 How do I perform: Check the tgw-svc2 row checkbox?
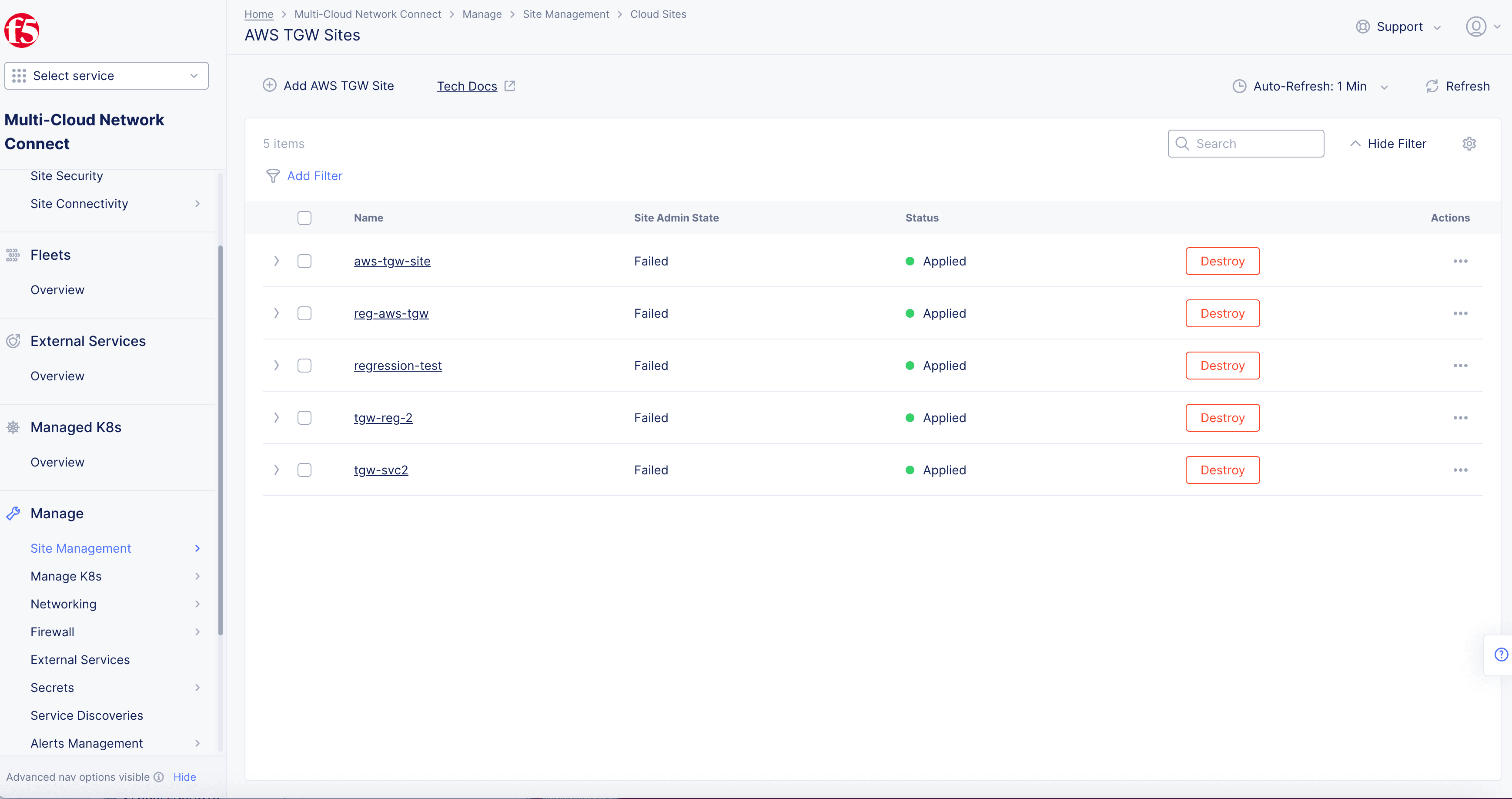tap(304, 470)
